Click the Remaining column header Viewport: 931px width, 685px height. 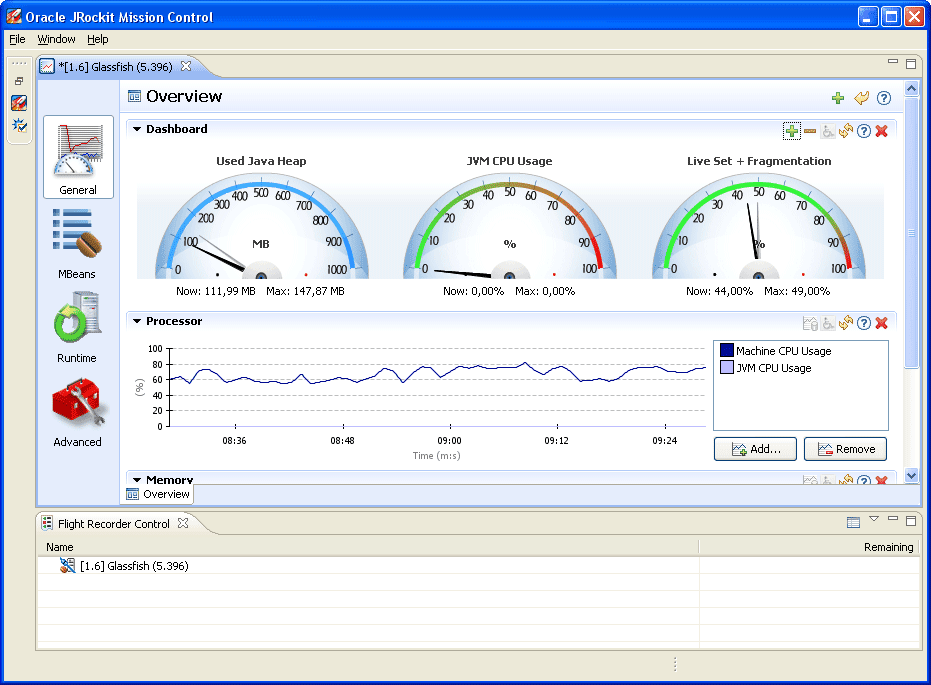click(x=810, y=547)
